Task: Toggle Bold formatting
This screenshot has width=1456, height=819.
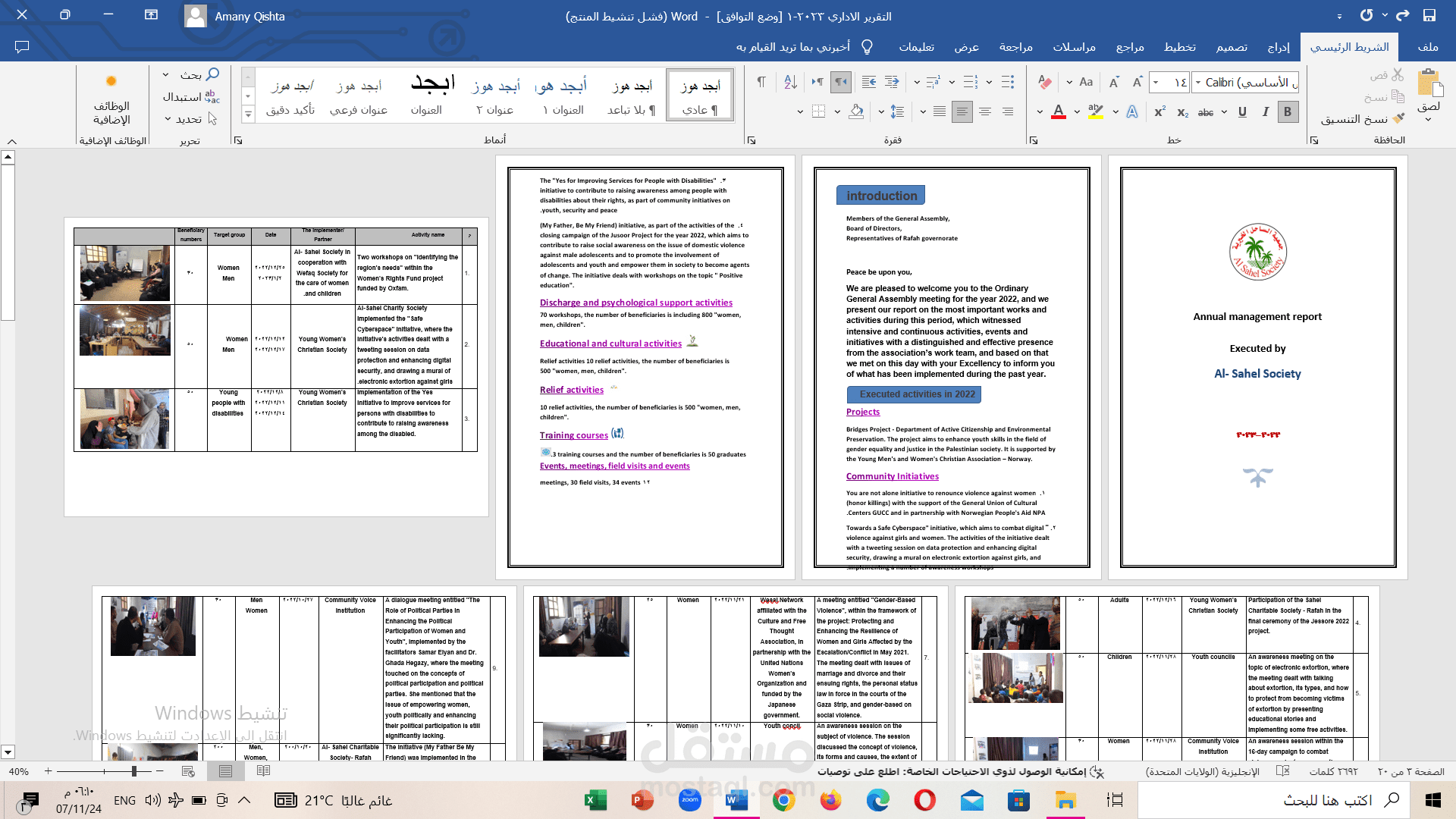Action: tap(1288, 112)
